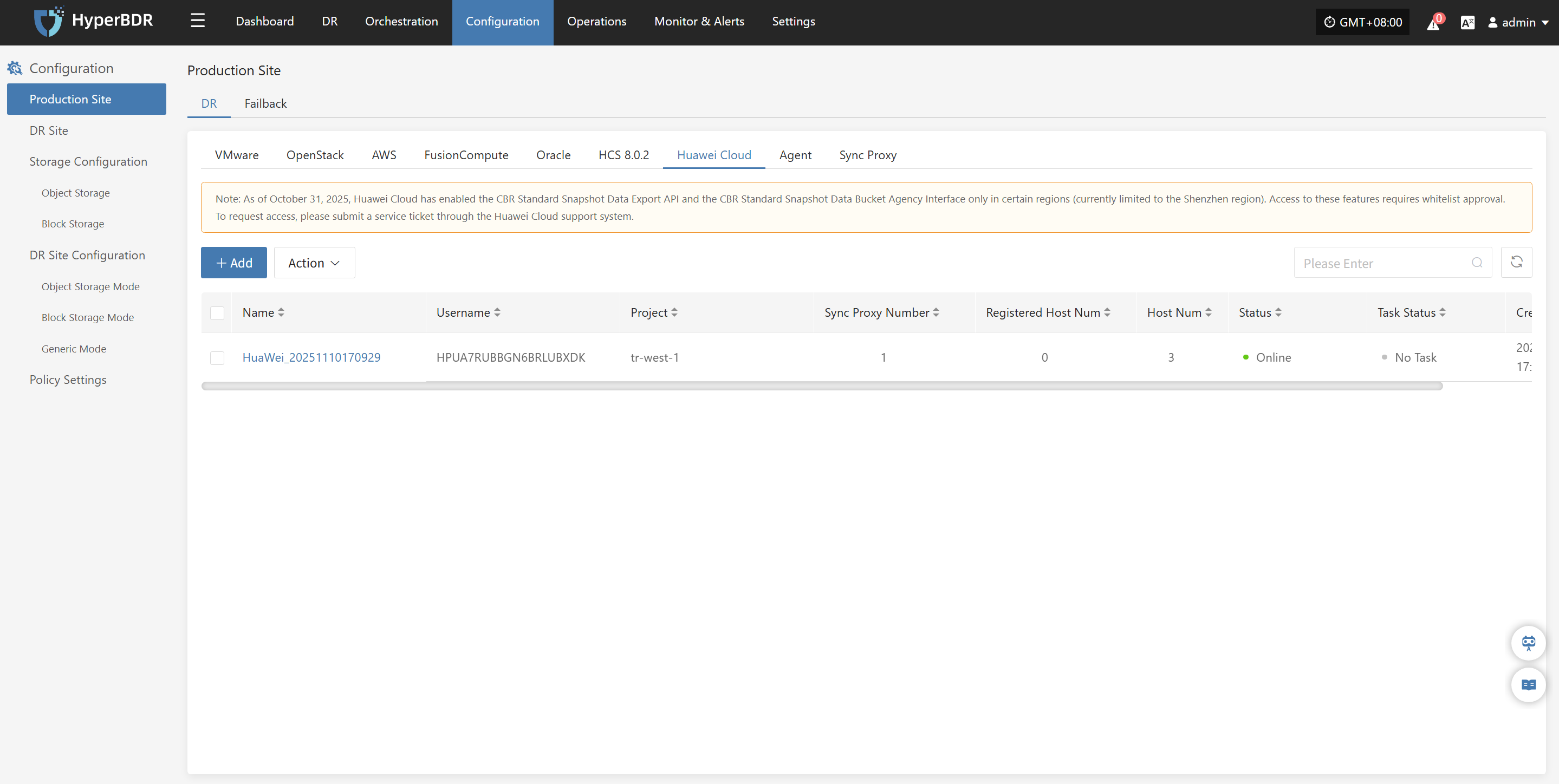The height and width of the screenshot is (784, 1559).
Task: Expand the Action dropdown
Action: click(x=314, y=263)
